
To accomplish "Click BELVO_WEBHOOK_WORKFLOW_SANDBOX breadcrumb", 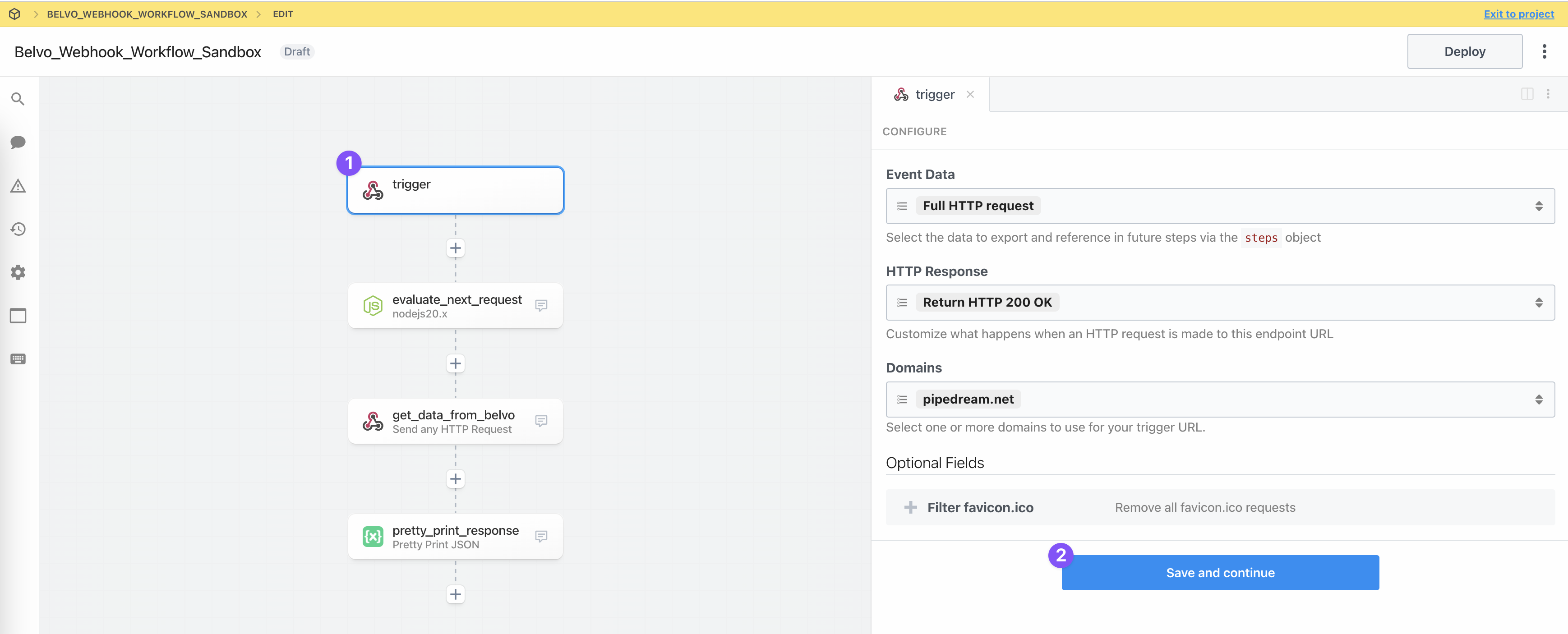I will point(147,14).
